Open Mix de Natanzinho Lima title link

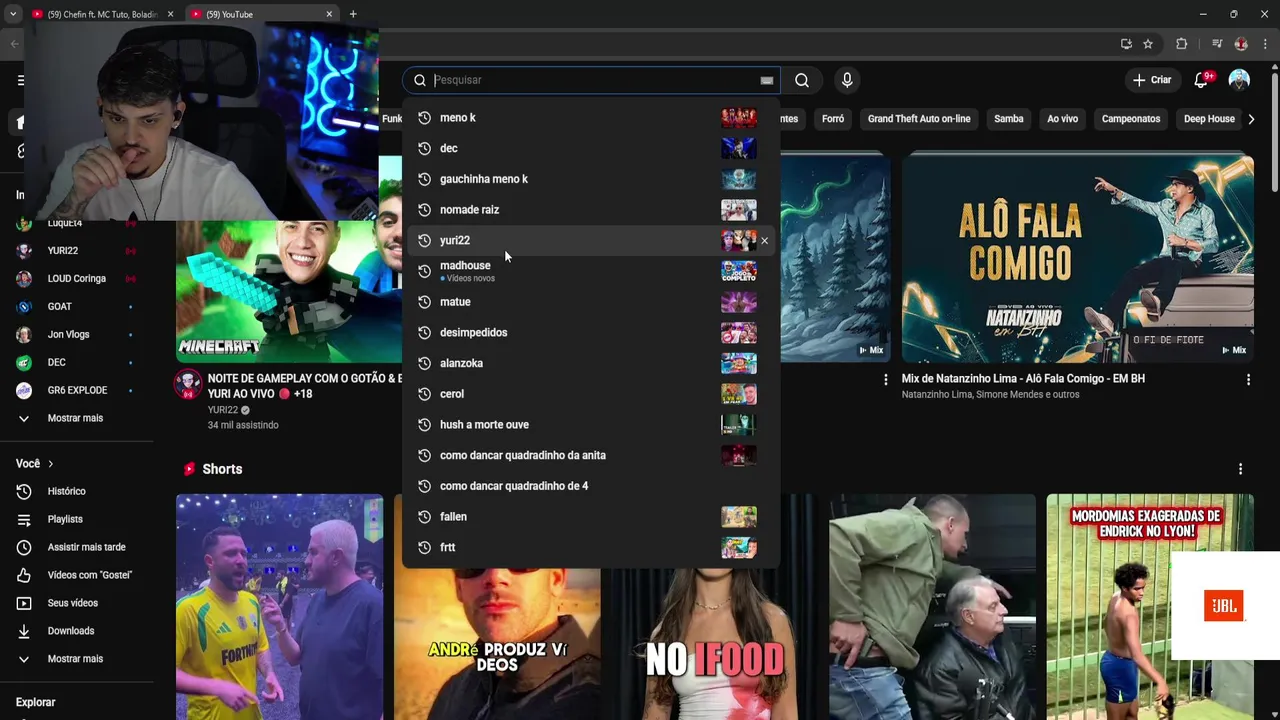pos(1023,379)
